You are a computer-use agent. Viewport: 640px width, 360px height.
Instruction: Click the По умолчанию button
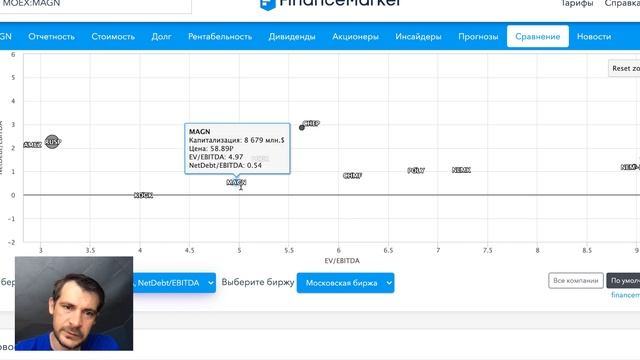click(623, 280)
